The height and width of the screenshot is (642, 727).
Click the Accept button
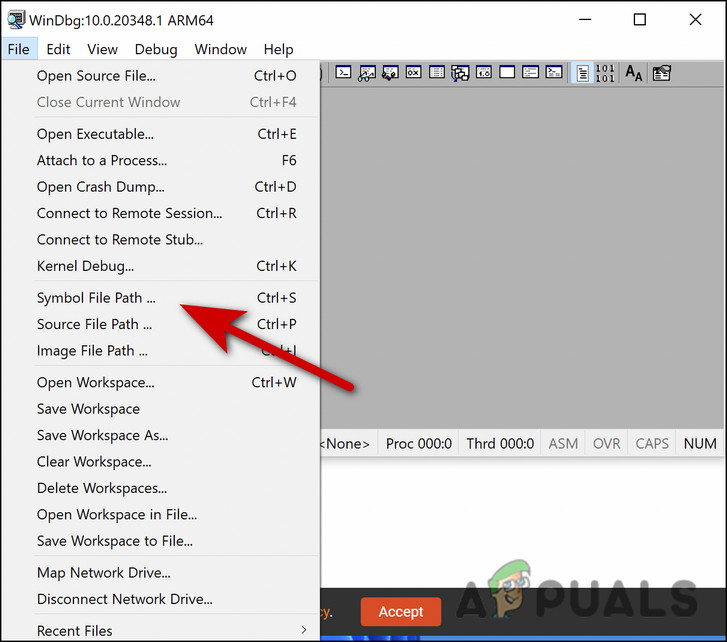coord(401,611)
